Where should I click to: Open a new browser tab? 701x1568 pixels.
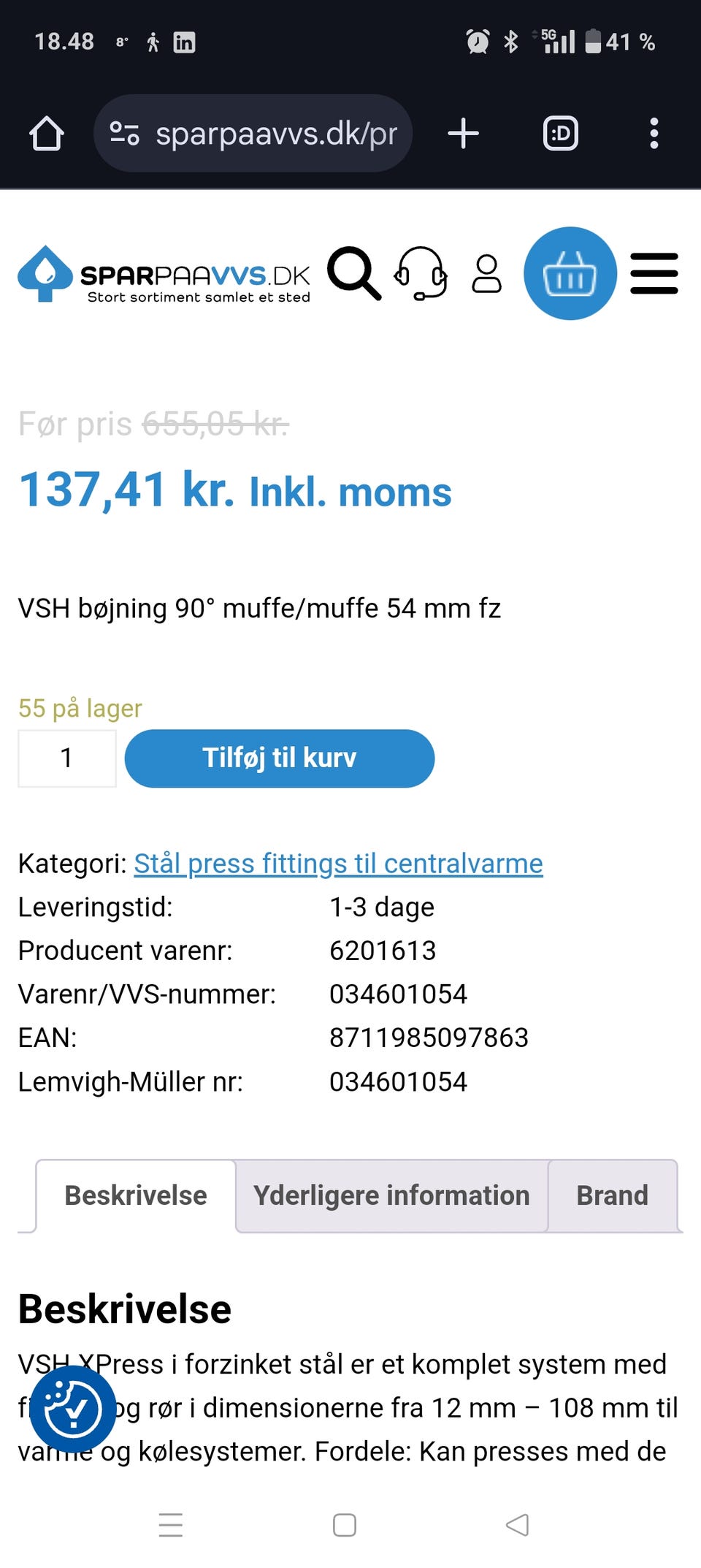pos(463,134)
